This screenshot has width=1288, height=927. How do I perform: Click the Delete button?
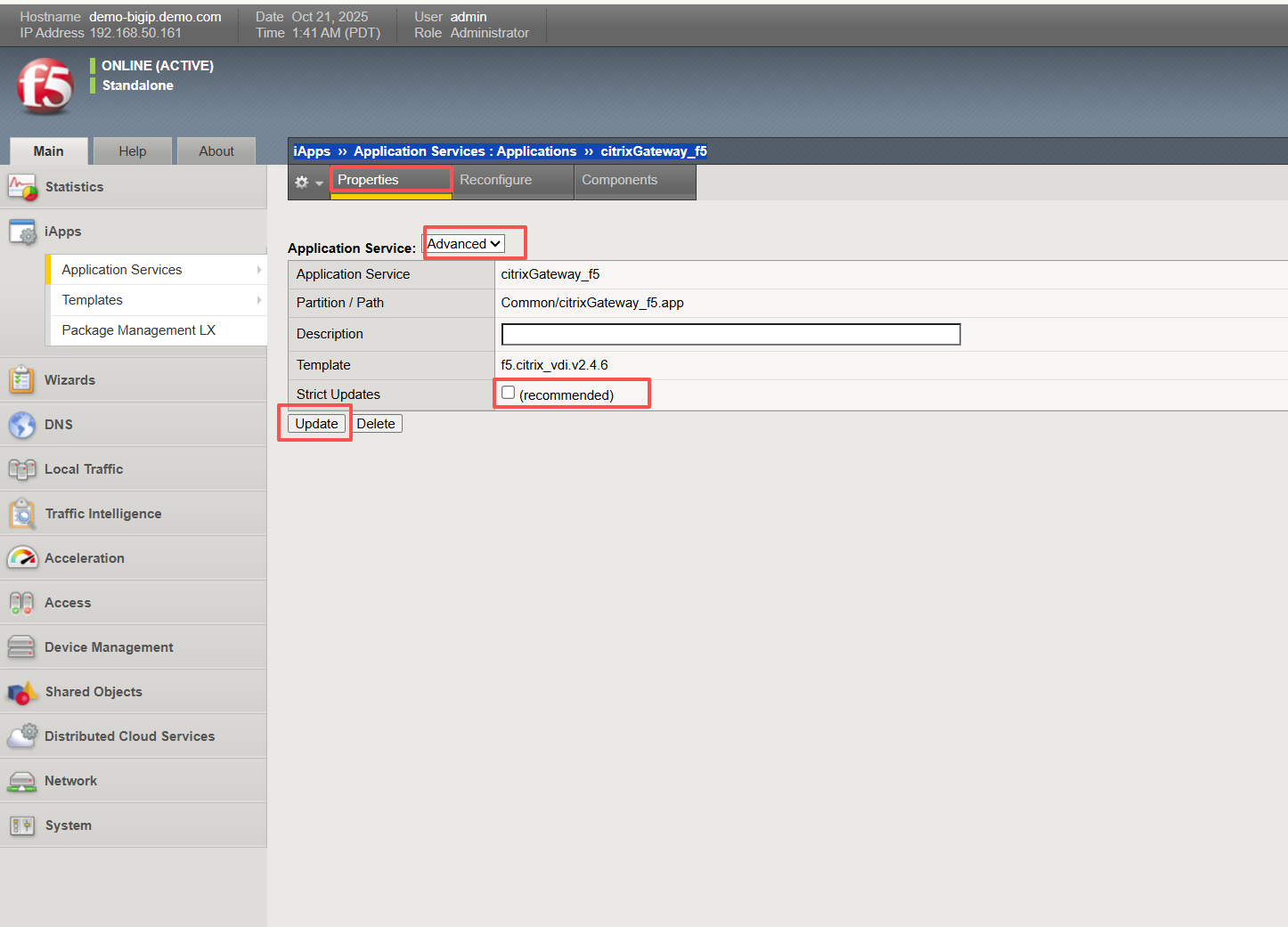[x=376, y=423]
